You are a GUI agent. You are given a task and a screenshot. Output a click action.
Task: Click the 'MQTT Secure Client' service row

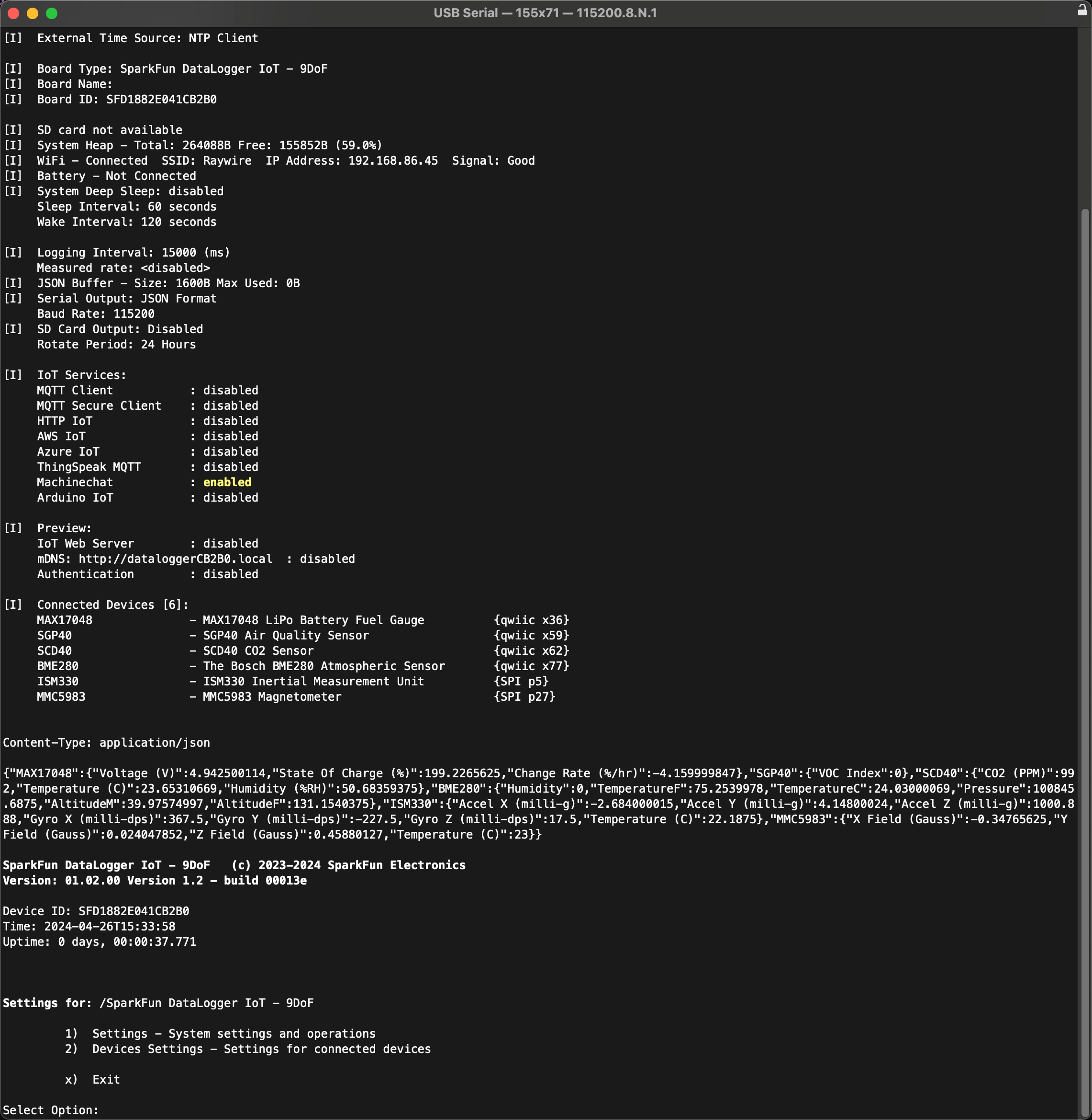(x=147, y=406)
